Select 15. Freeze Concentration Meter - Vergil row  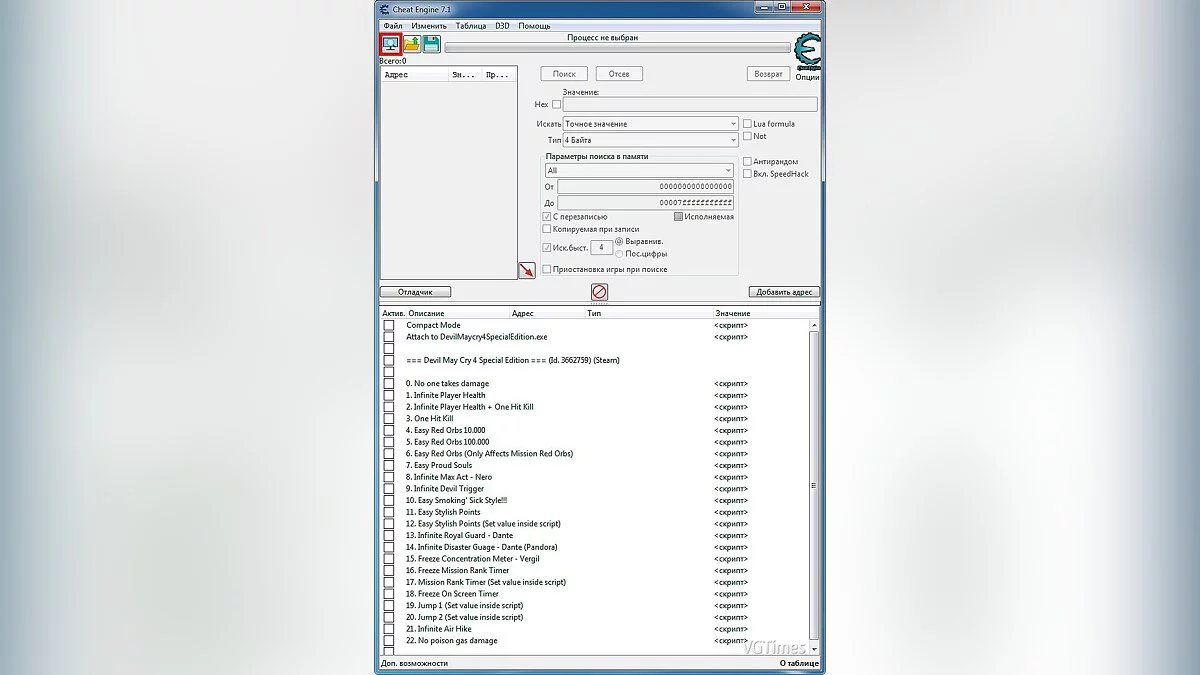coord(595,559)
